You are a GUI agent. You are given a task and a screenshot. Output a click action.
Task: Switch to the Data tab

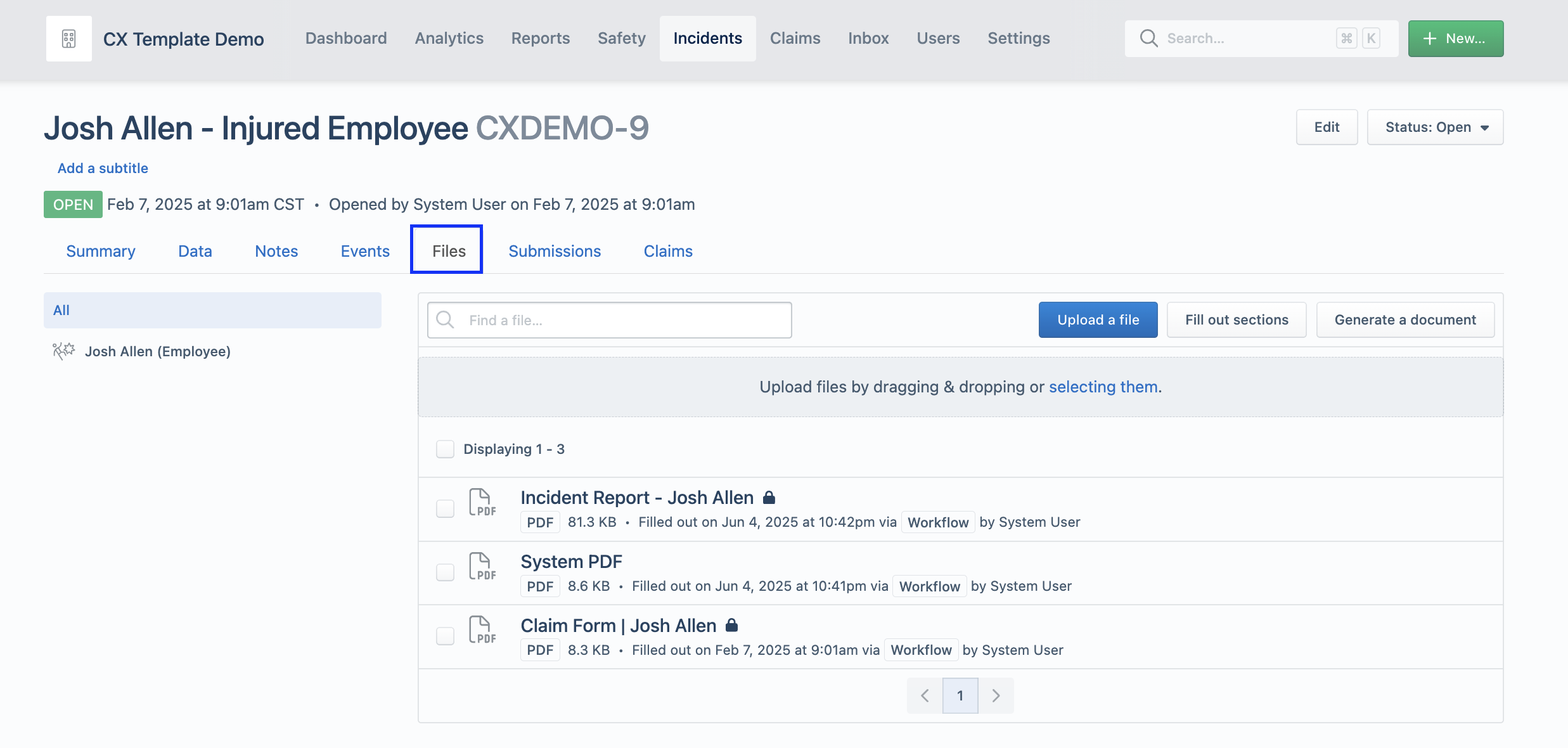(195, 251)
